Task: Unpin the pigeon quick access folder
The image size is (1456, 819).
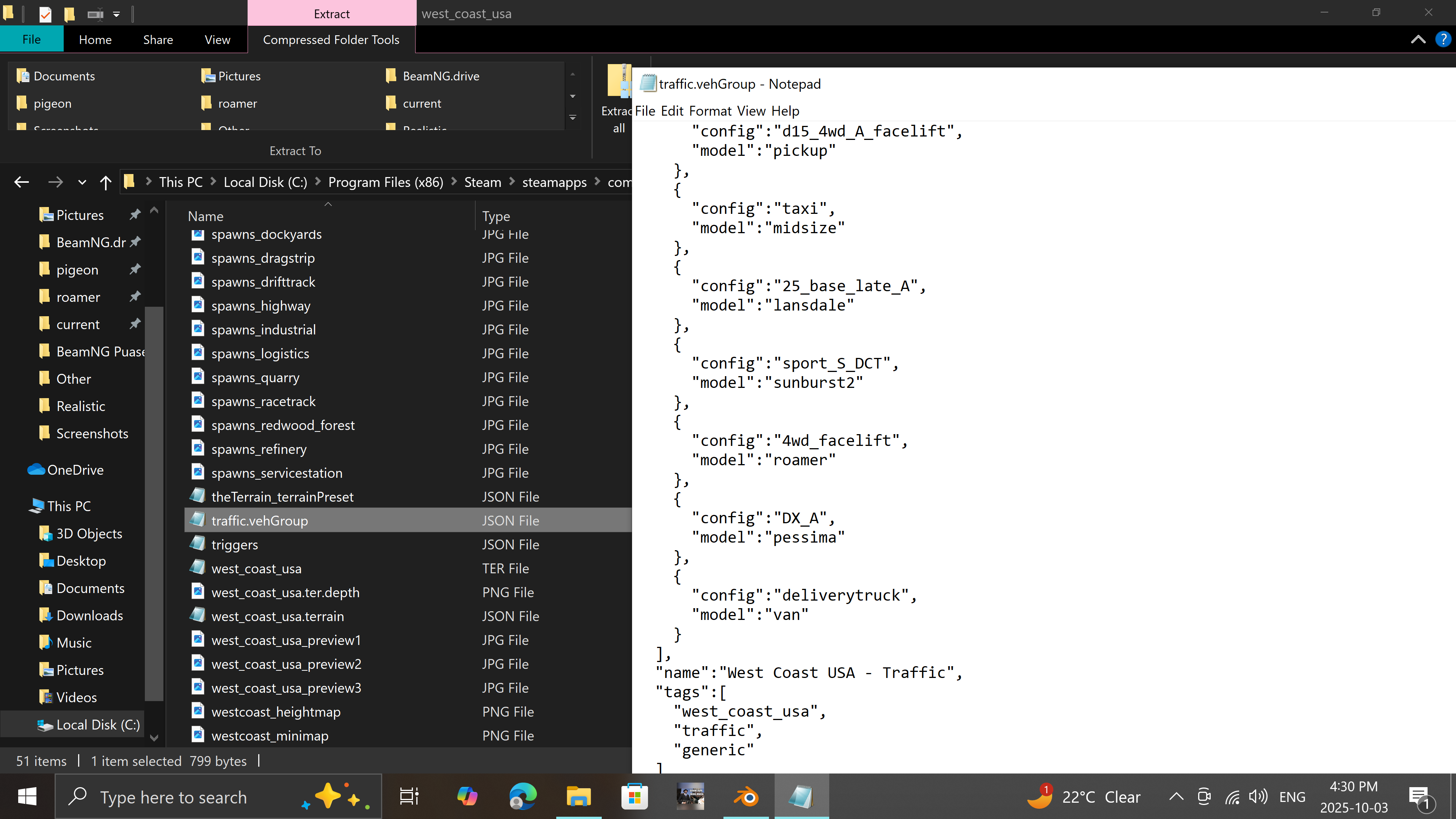Action: [x=135, y=270]
